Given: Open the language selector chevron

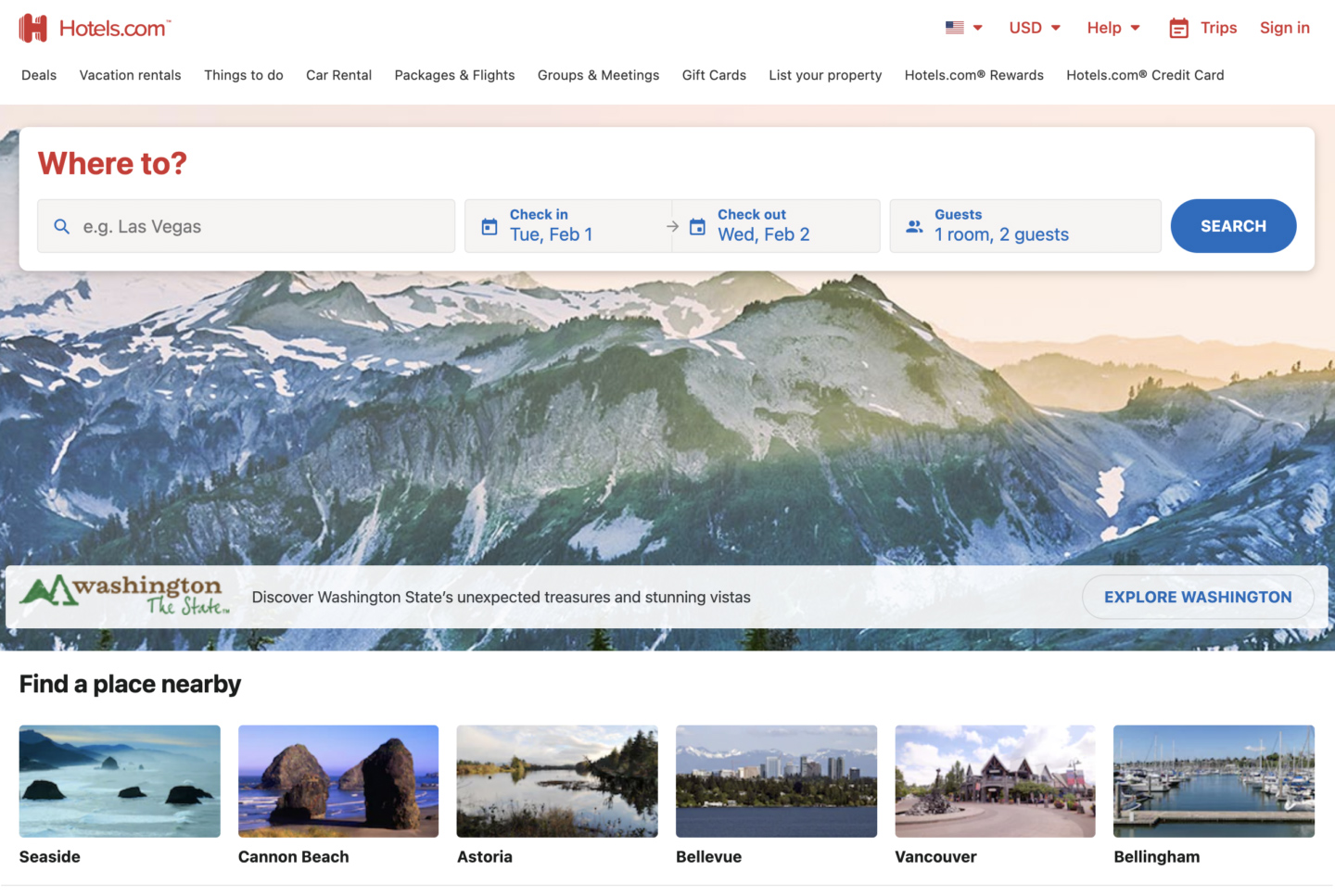Looking at the screenshot, I should (x=978, y=28).
